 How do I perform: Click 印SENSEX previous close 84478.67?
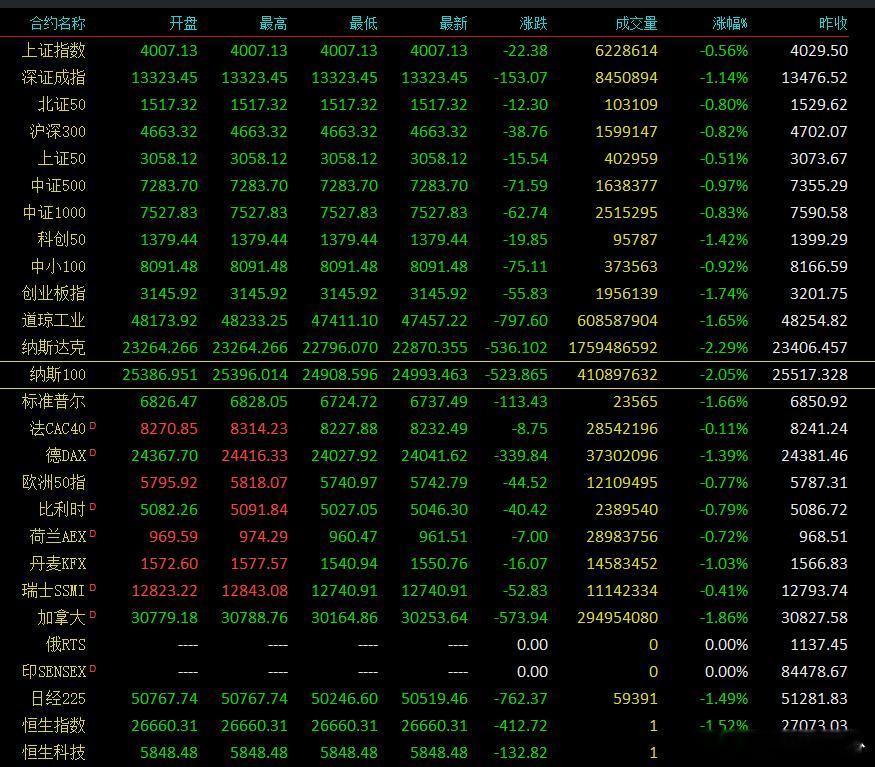pyautogui.click(x=814, y=672)
